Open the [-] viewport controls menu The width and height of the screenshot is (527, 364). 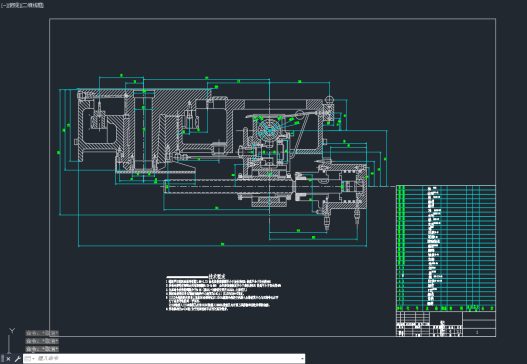[3, 5]
